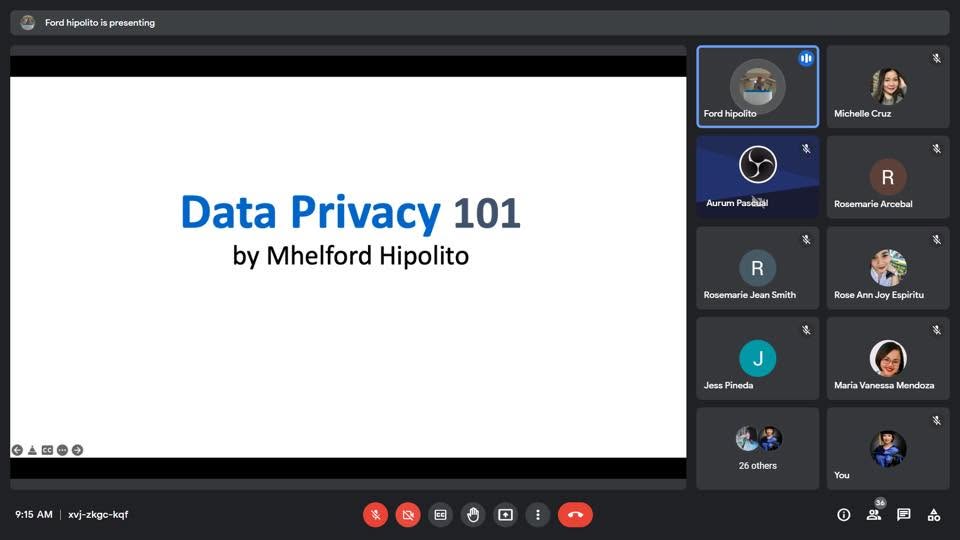The image size is (960, 540).
Task: Open present now screen share button
Action: [x=505, y=515]
